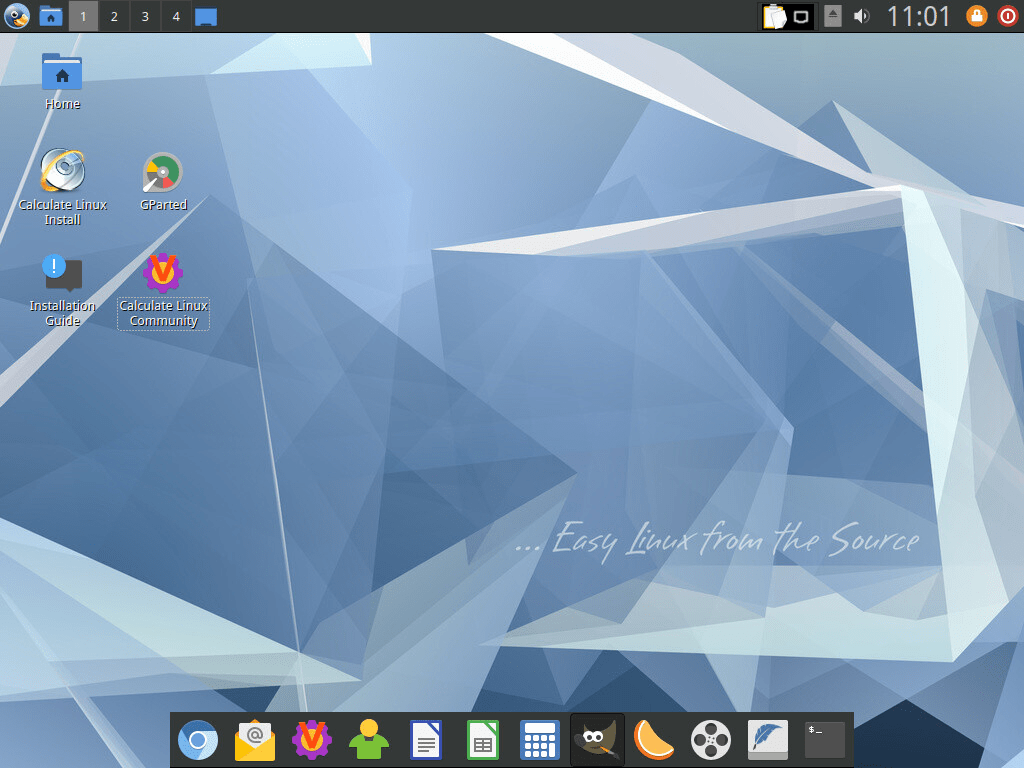Open the clipboard manager tray icon
This screenshot has width=1024, height=768.
(775, 16)
